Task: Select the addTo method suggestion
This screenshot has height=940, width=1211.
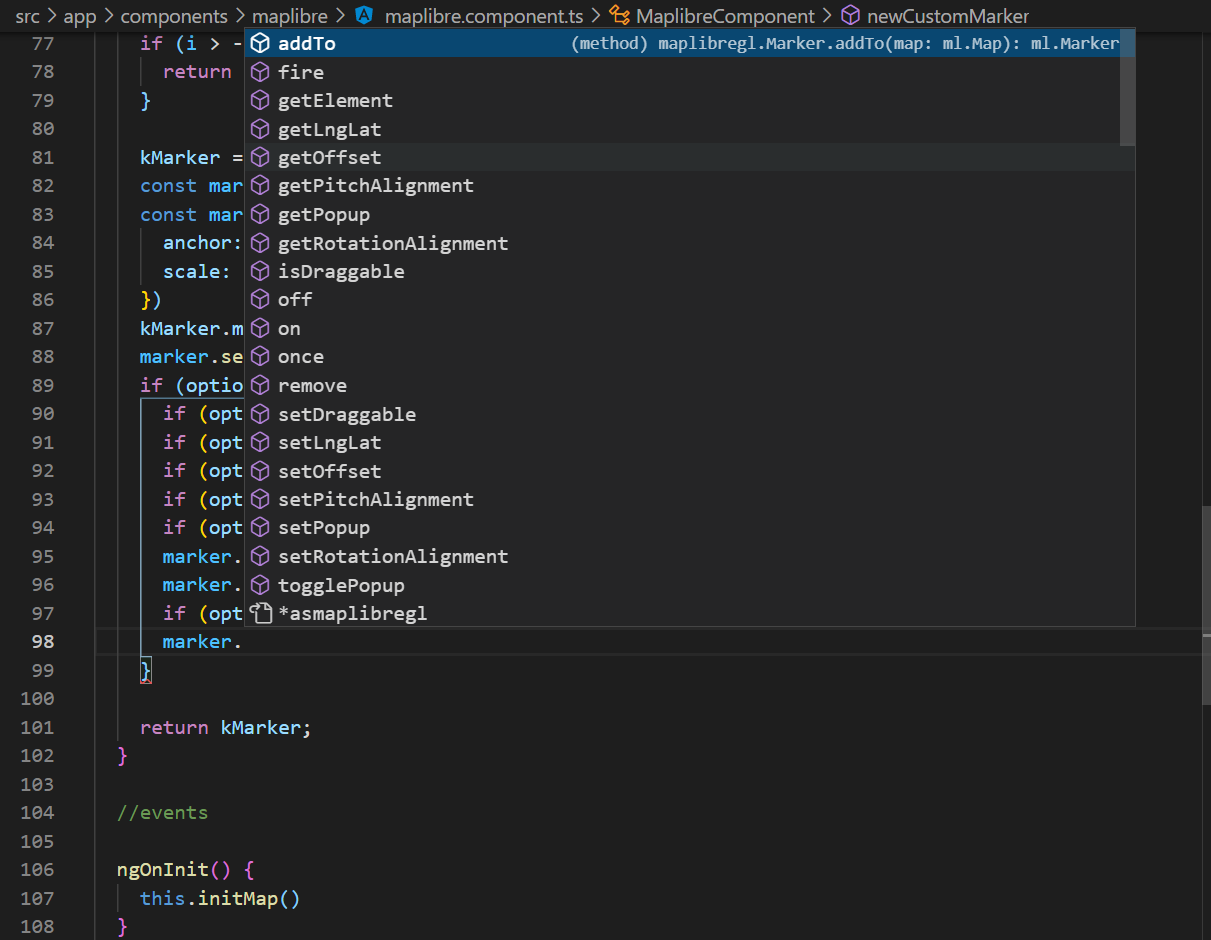Action: point(690,44)
